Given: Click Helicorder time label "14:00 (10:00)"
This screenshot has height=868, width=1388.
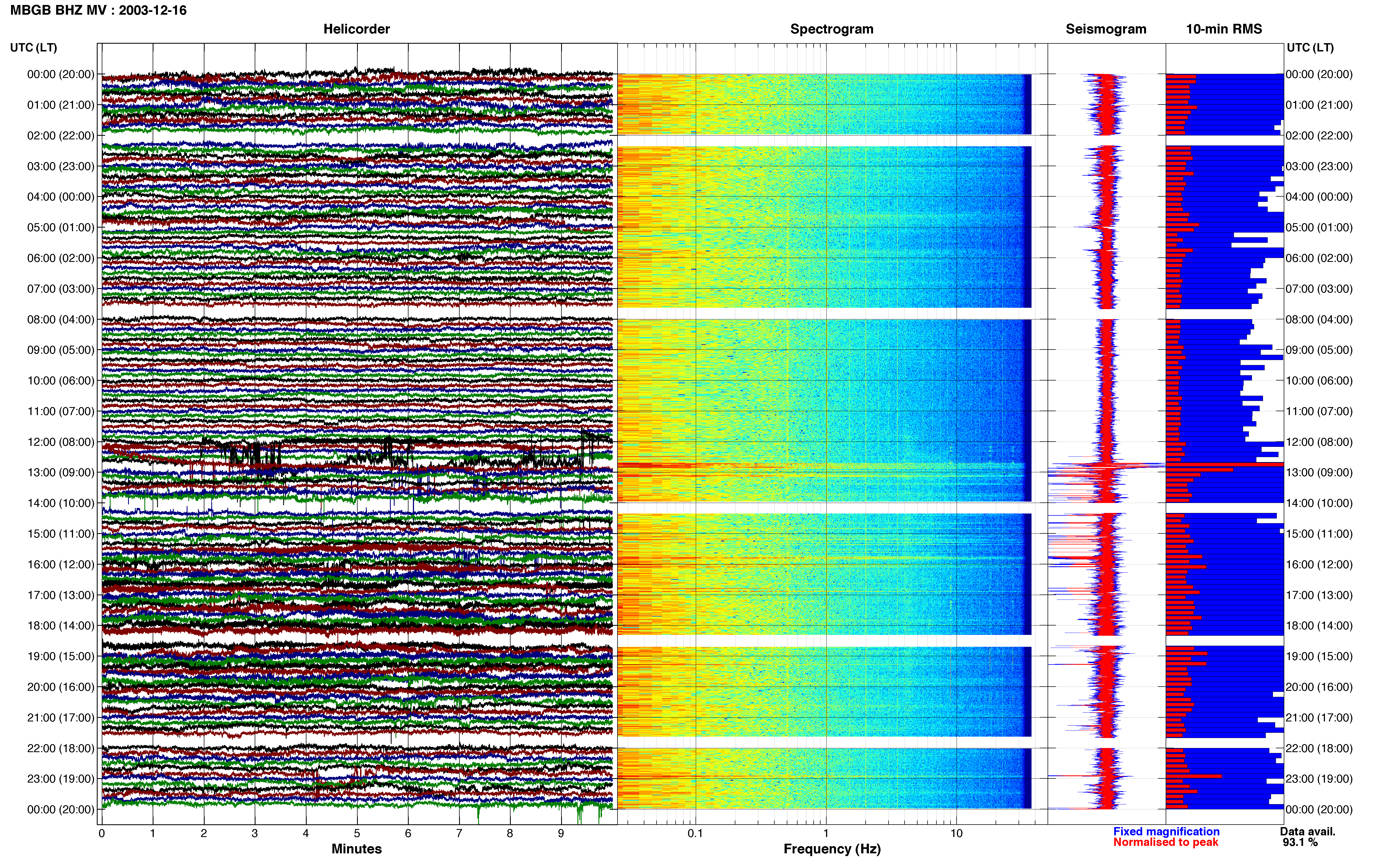Looking at the screenshot, I should click(x=61, y=504).
